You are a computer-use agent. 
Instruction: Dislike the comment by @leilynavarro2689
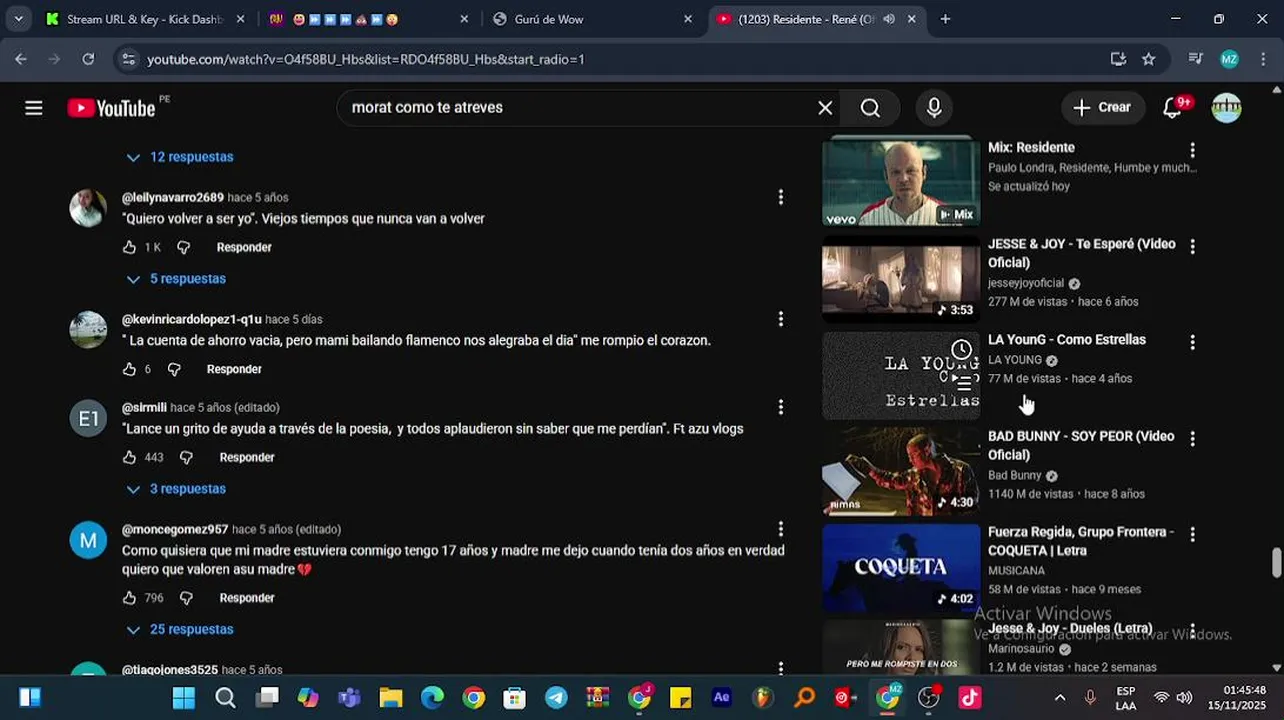tap(183, 247)
